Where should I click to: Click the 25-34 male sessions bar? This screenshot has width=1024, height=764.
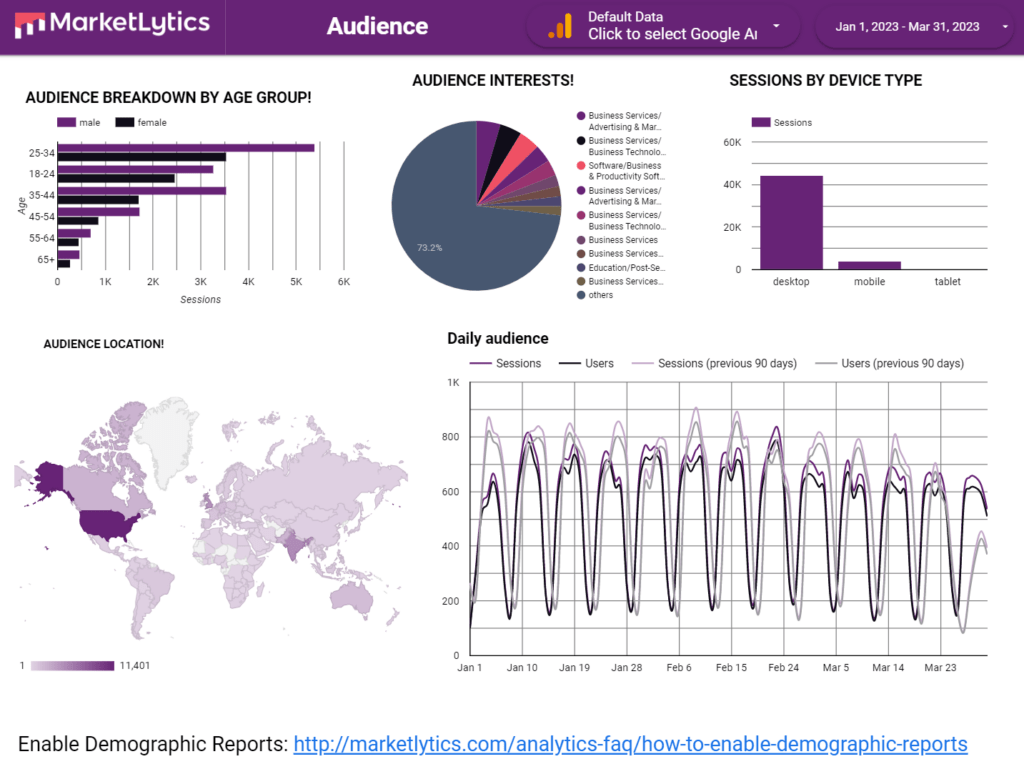[x=185, y=147]
